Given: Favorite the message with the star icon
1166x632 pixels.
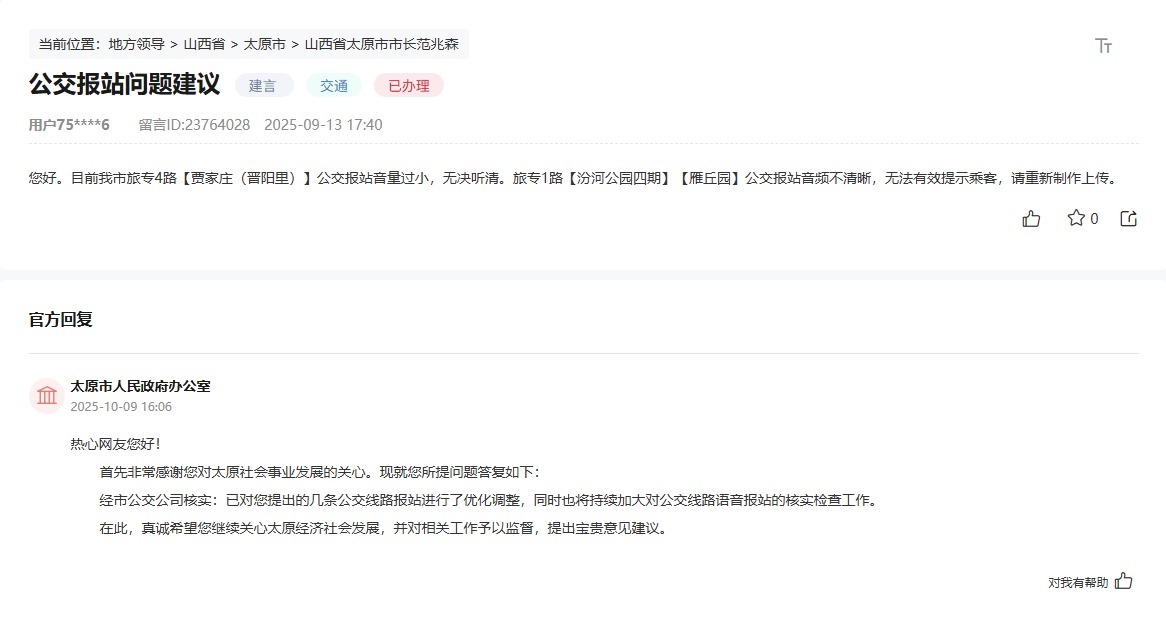Looking at the screenshot, I should (1076, 218).
